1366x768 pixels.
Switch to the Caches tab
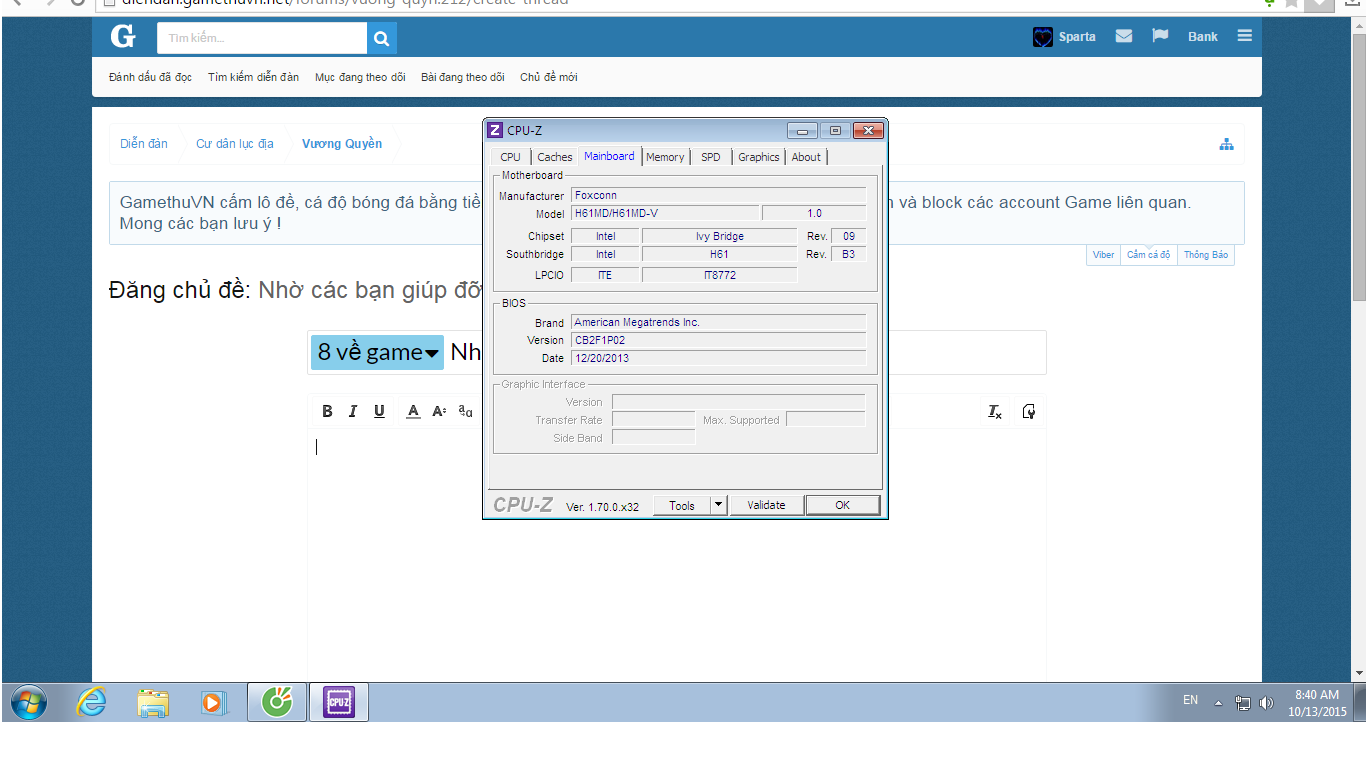point(555,157)
